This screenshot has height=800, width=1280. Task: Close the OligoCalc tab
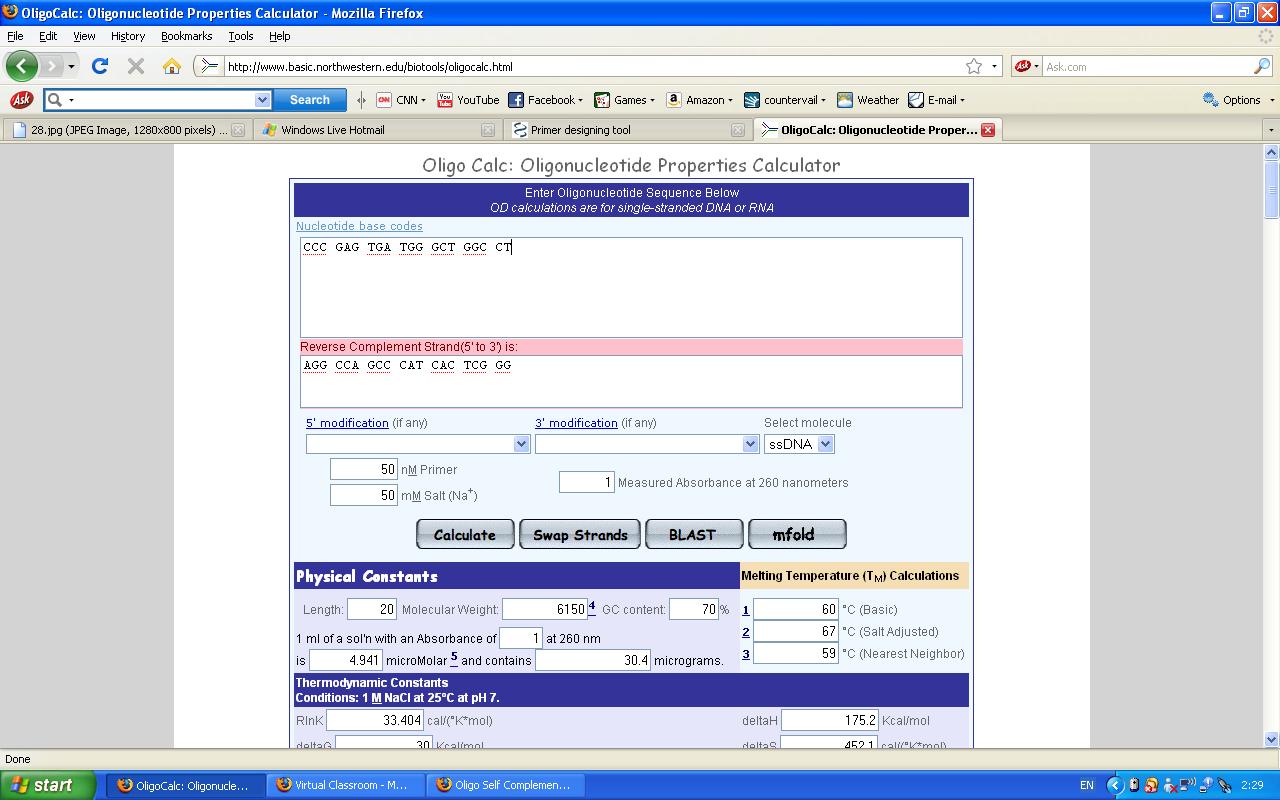[988, 130]
